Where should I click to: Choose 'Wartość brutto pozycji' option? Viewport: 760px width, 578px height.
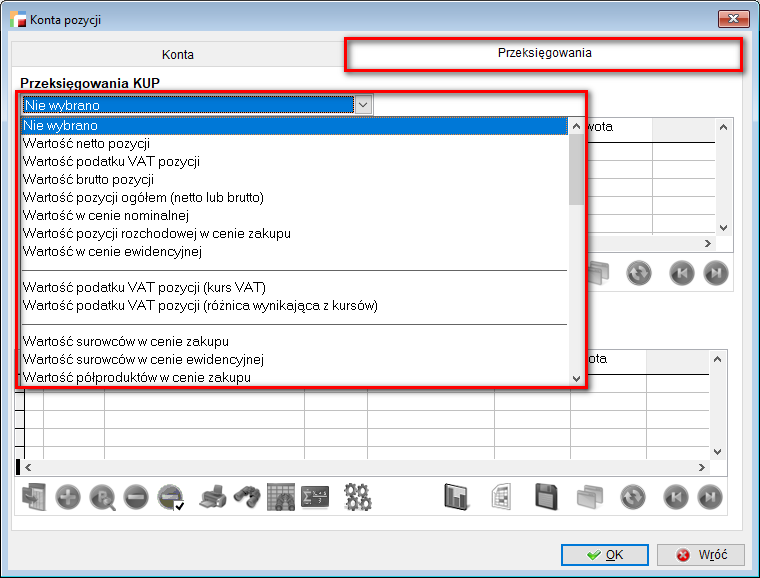coord(88,180)
